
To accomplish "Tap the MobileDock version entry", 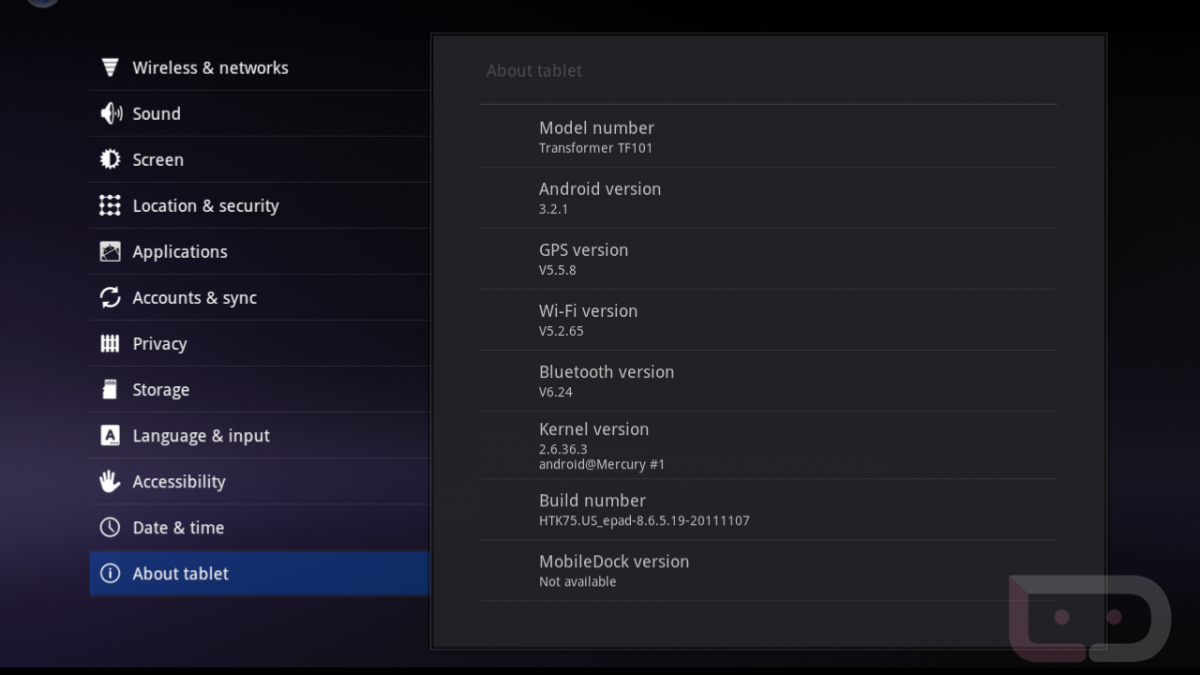I will point(767,571).
